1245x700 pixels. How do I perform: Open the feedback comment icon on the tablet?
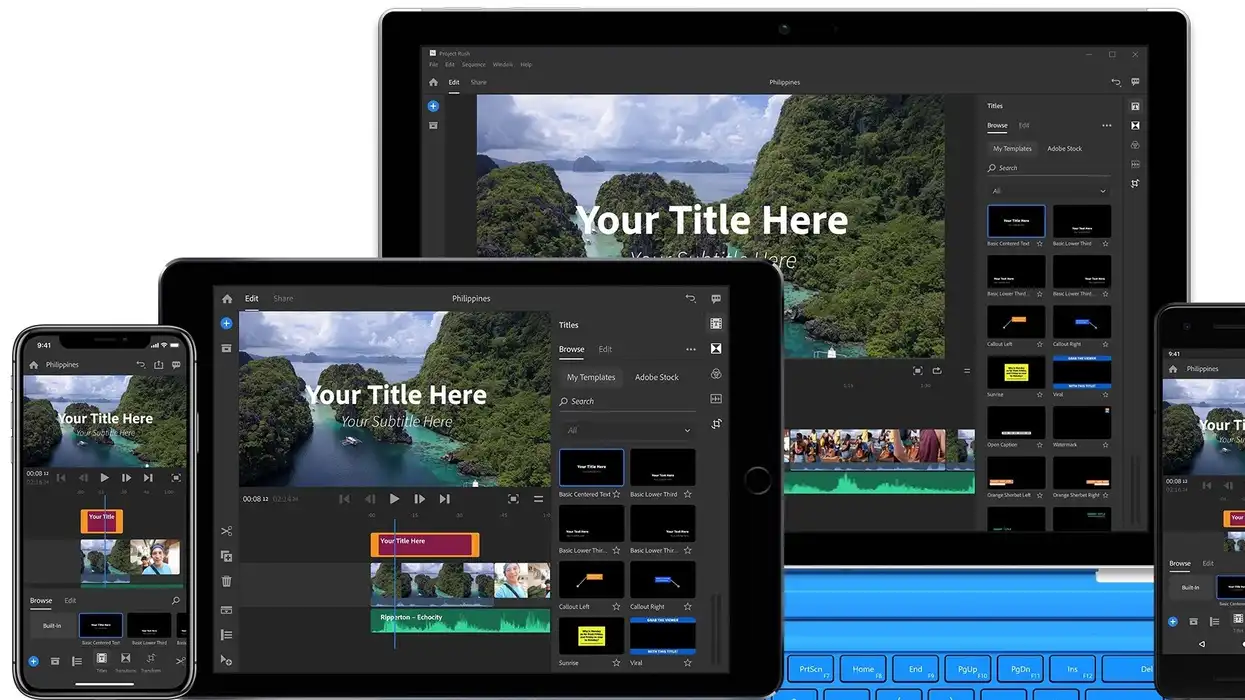click(716, 298)
